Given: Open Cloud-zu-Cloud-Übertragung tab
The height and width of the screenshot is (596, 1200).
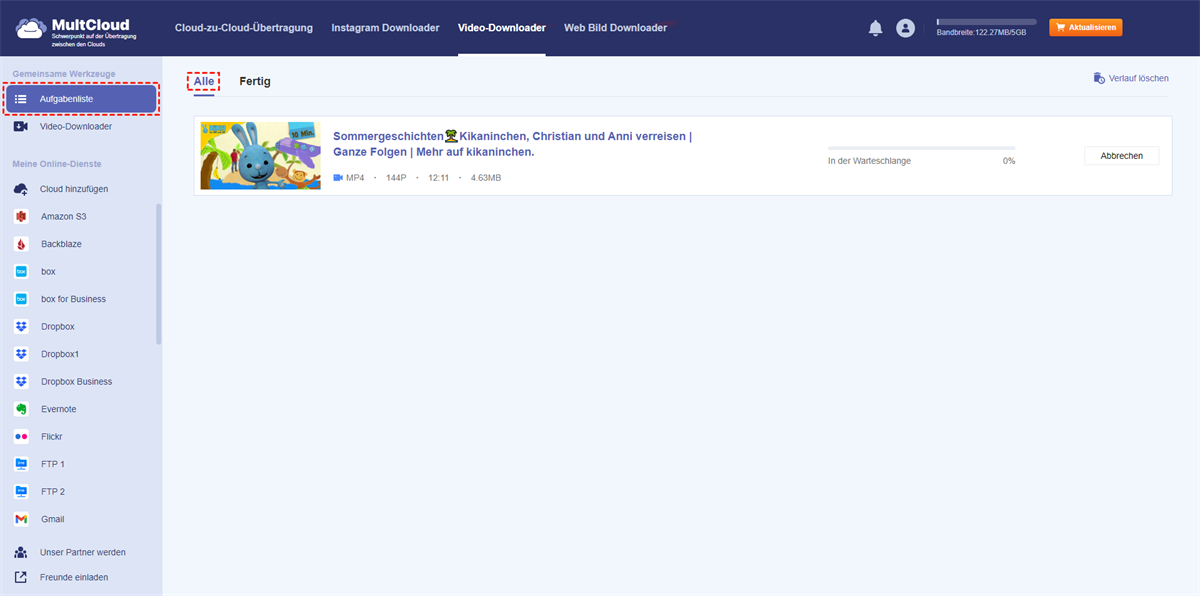Looking at the screenshot, I should [x=244, y=28].
